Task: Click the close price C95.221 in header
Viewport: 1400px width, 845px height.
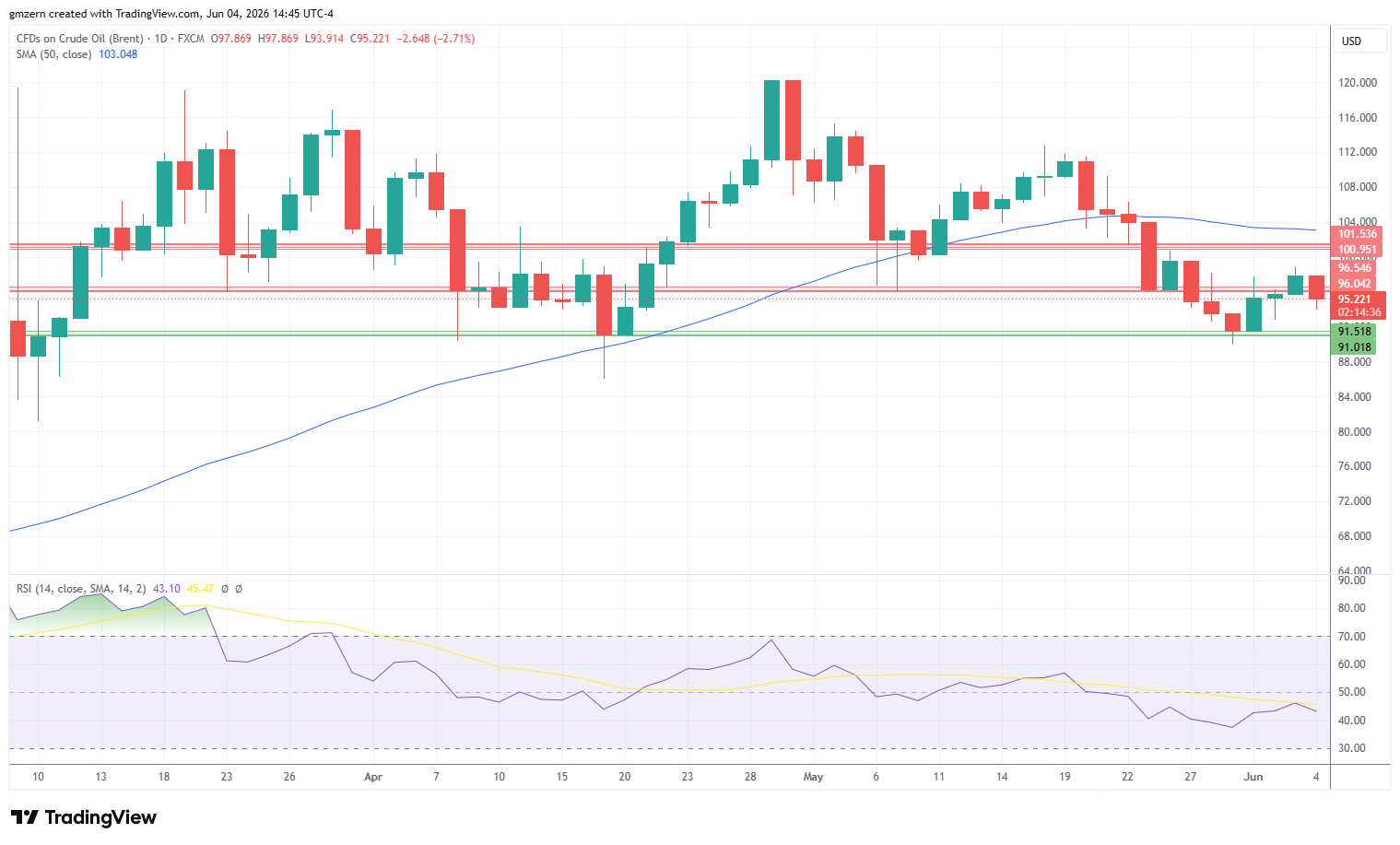Action: tap(370, 39)
